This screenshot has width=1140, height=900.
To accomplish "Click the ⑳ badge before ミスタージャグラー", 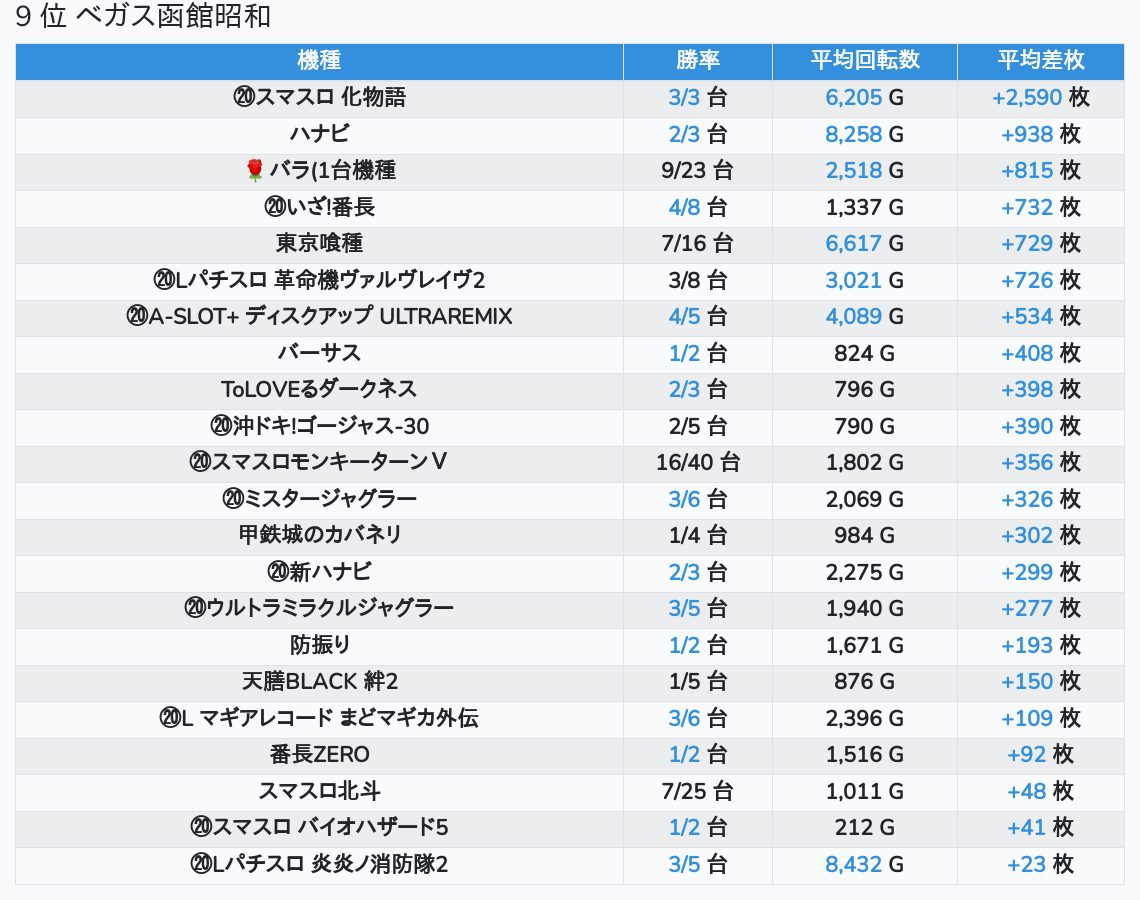I will pos(233,499).
